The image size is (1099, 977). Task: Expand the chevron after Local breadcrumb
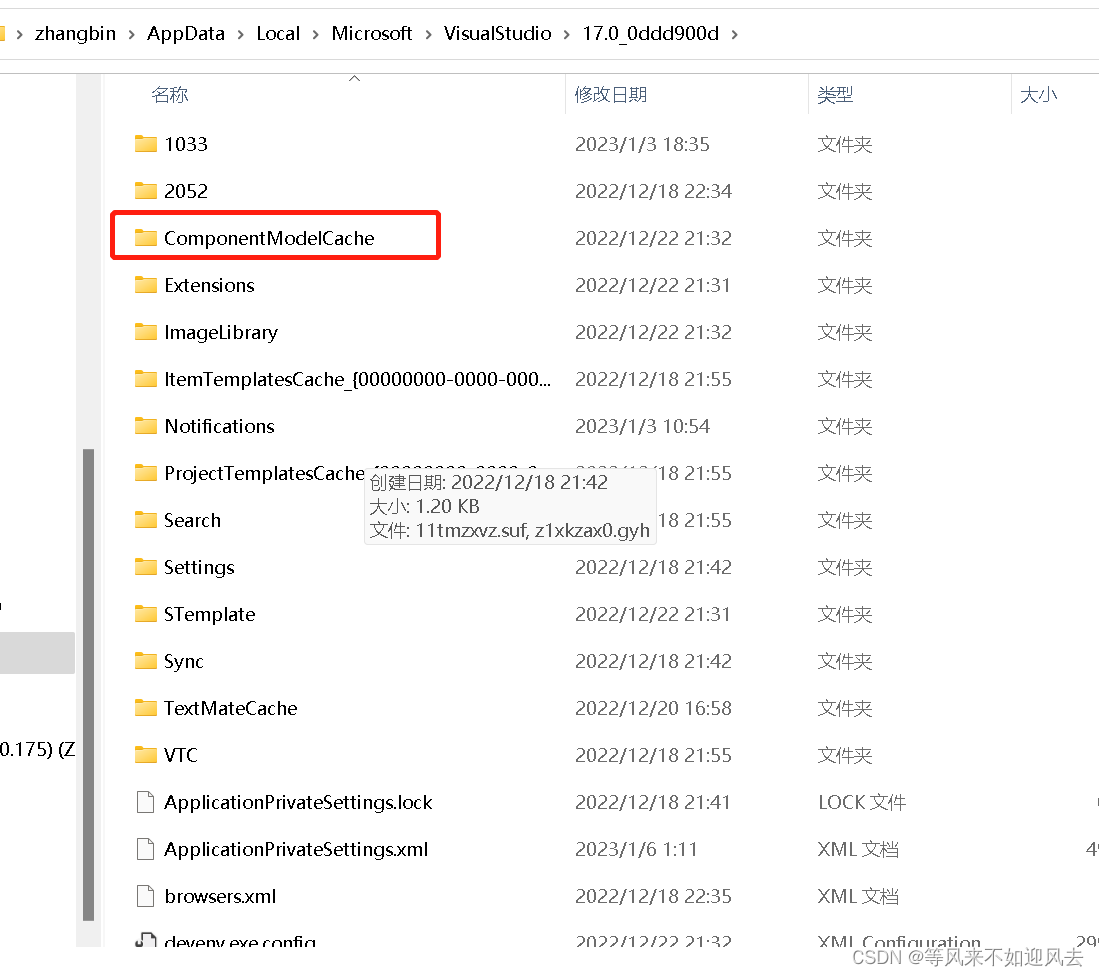pyautogui.click(x=315, y=34)
